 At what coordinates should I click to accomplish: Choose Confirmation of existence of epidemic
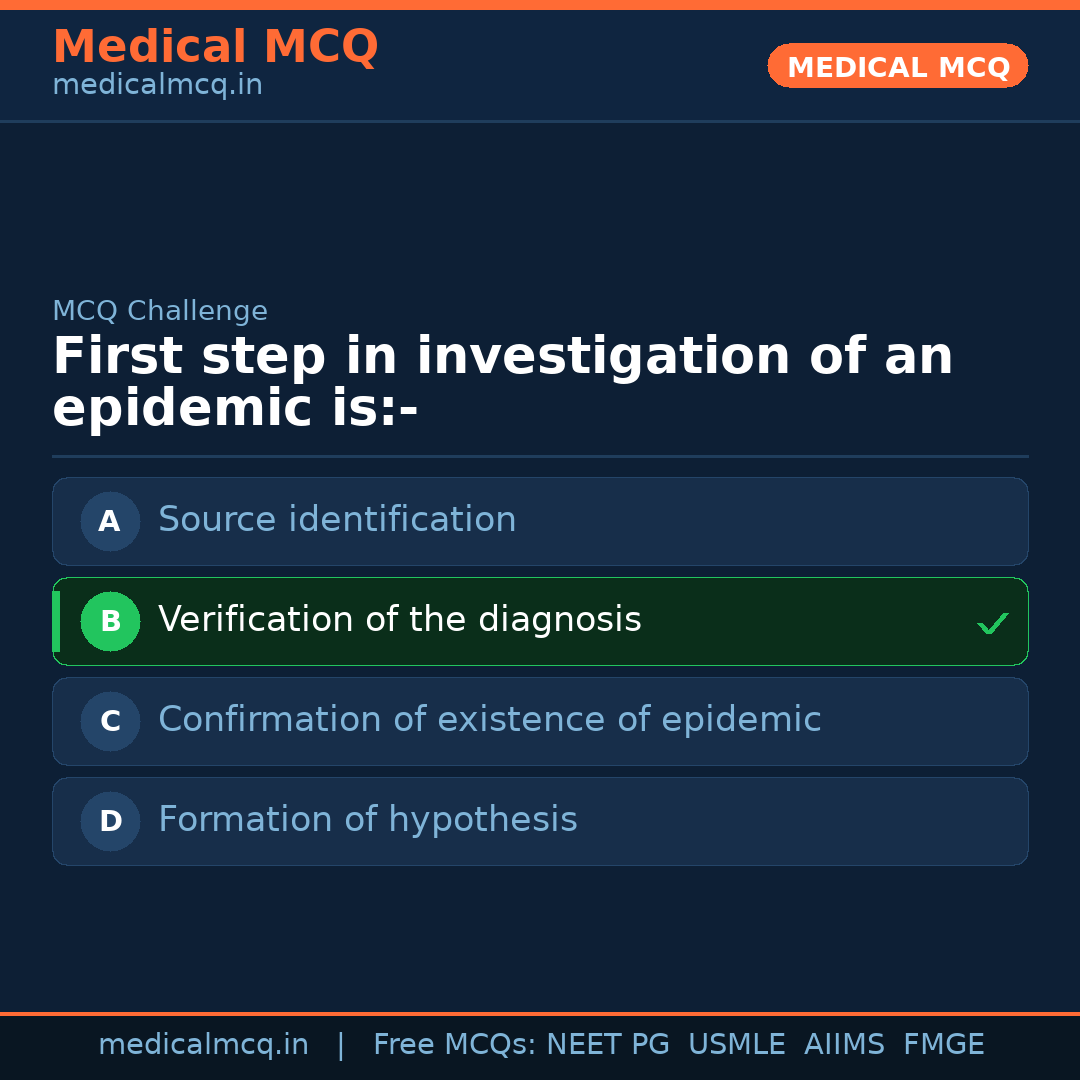pos(489,720)
